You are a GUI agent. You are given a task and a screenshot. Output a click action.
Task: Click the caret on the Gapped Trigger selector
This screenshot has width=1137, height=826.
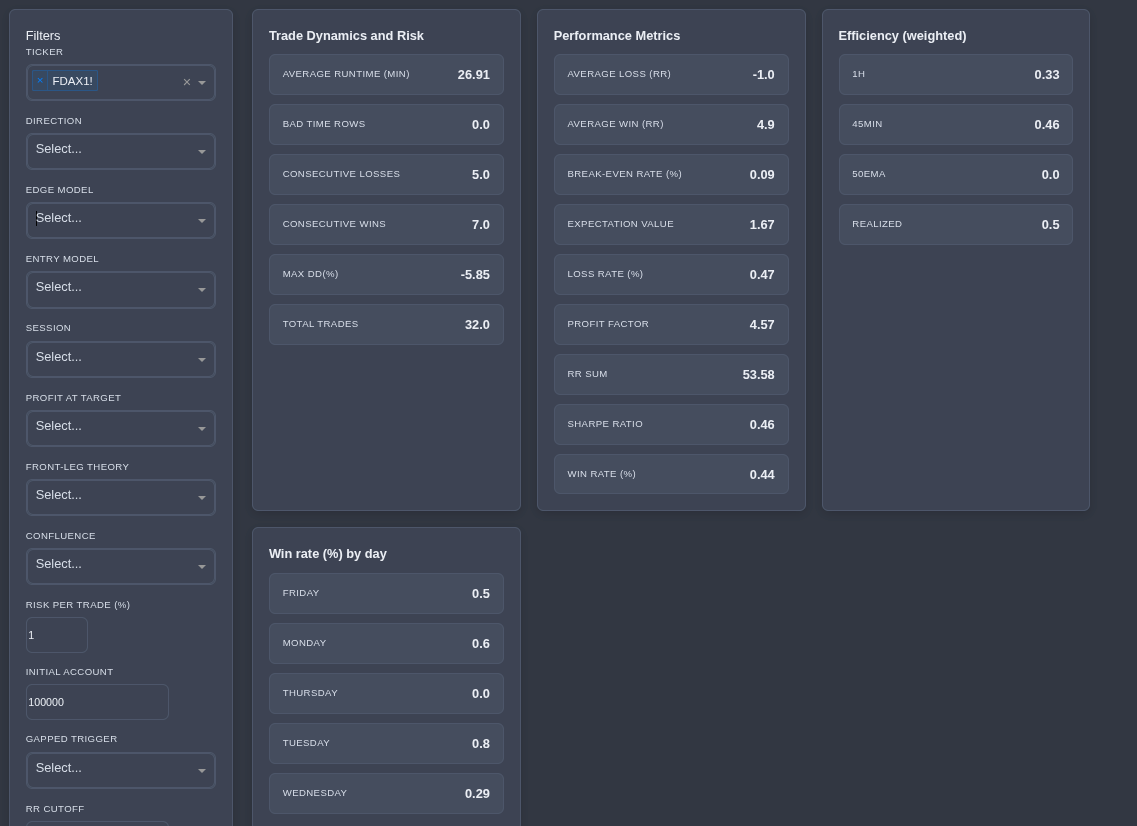click(202, 770)
